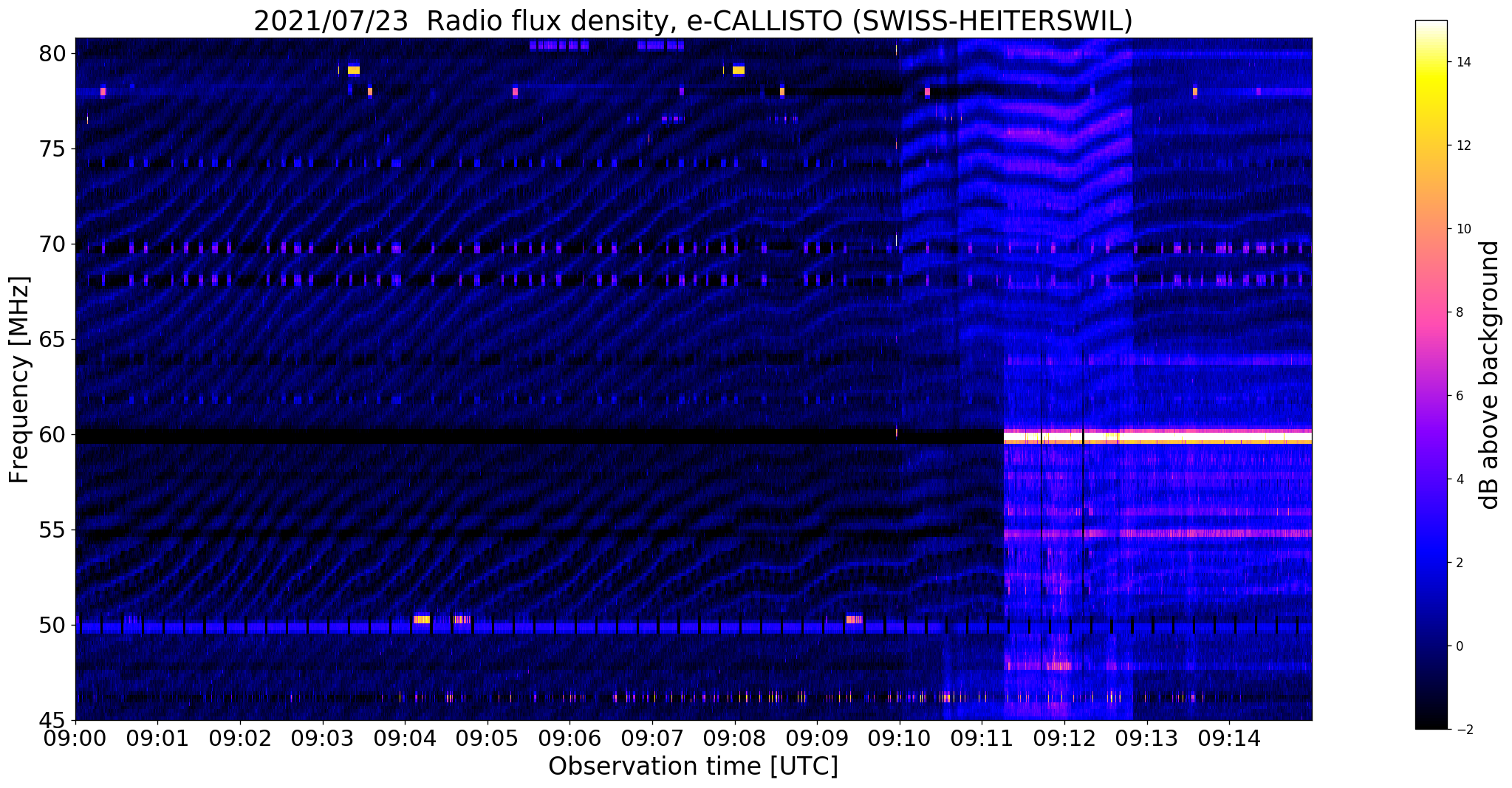
Task: Click the 'dB above background' colorbar label
Action: (1490, 374)
